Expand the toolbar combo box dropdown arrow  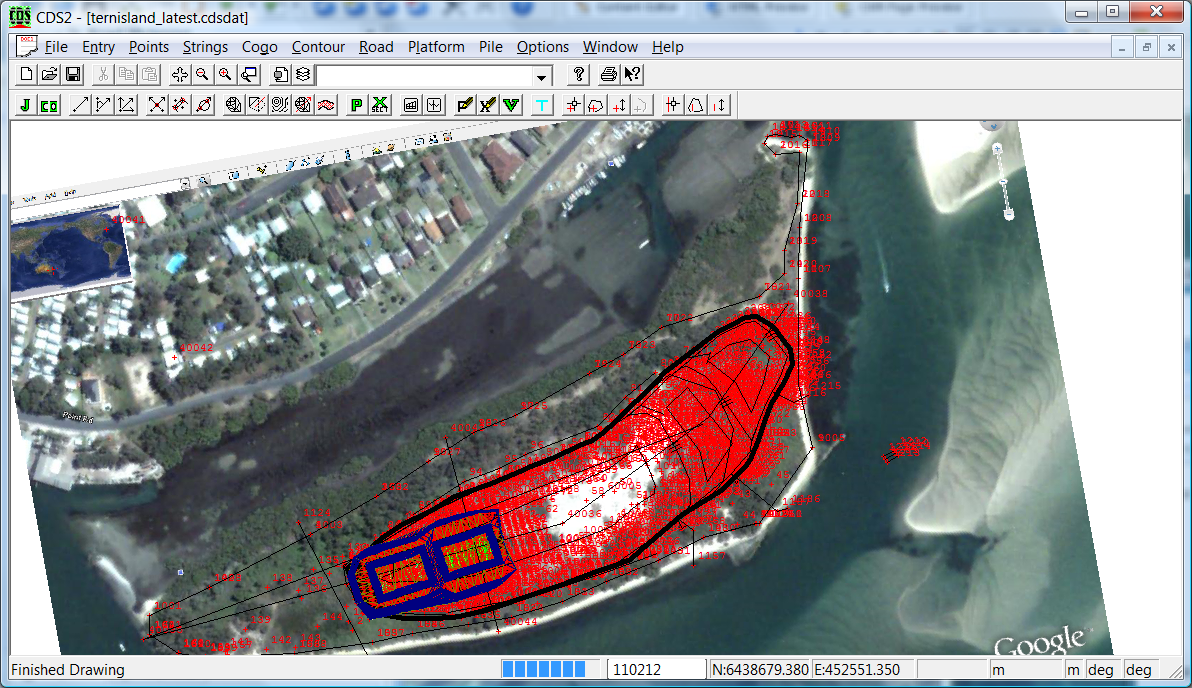pos(542,76)
